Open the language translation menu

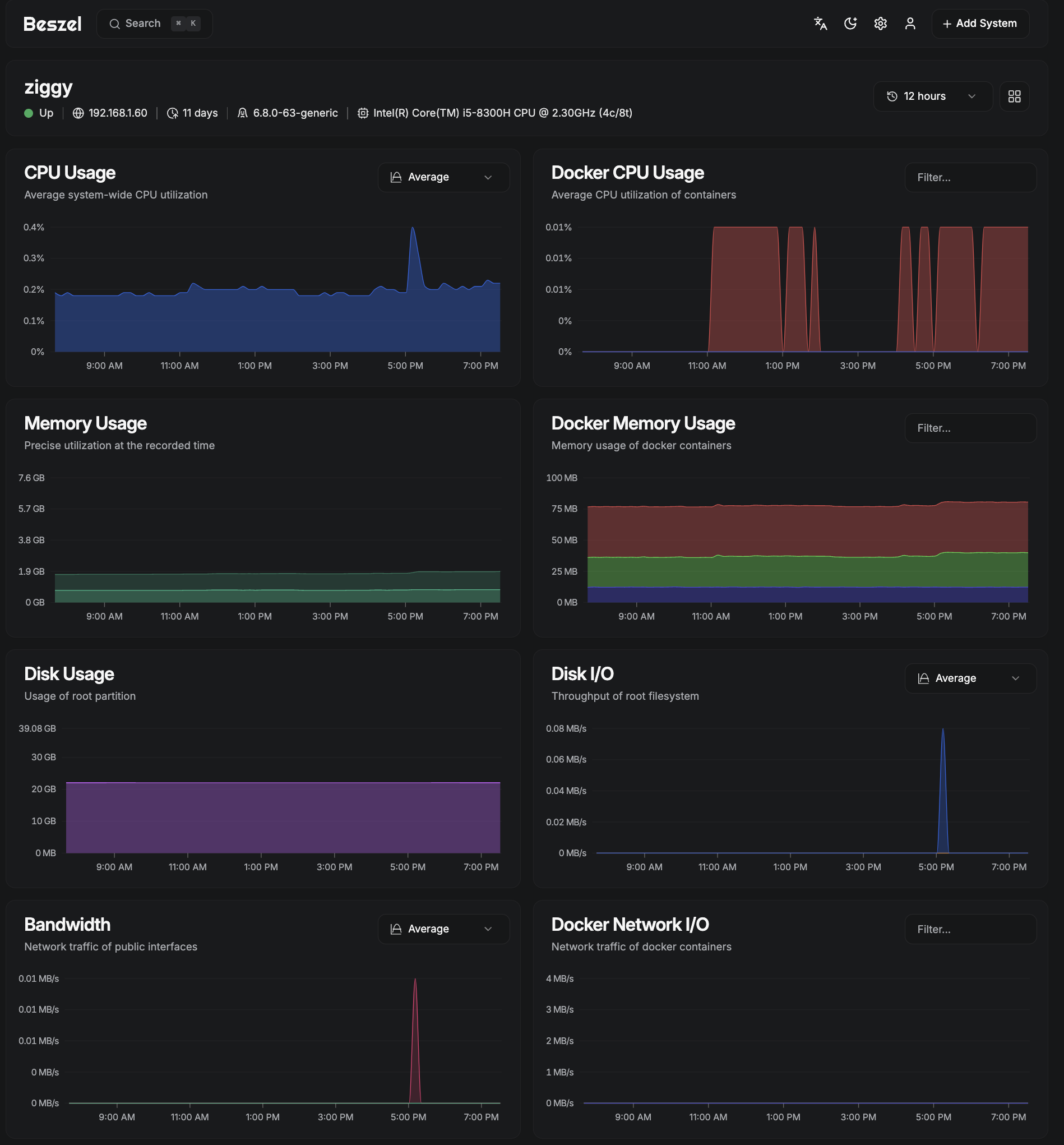(x=820, y=24)
